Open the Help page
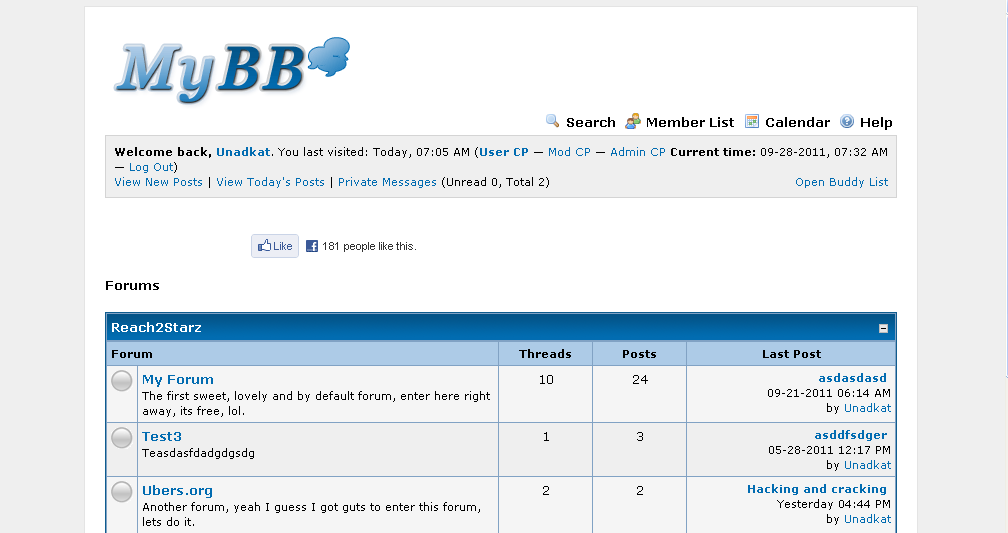1008x533 pixels. tap(876, 122)
